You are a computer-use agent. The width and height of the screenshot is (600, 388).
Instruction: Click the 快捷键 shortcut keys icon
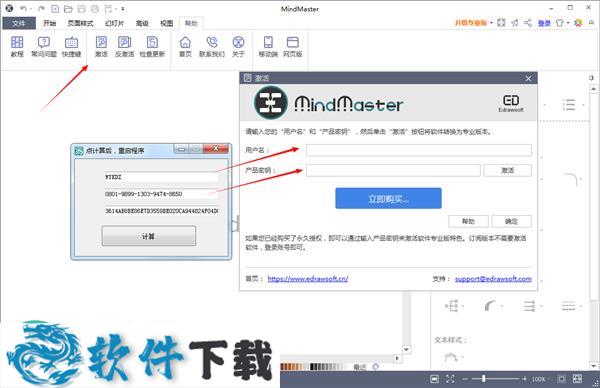coord(71,46)
